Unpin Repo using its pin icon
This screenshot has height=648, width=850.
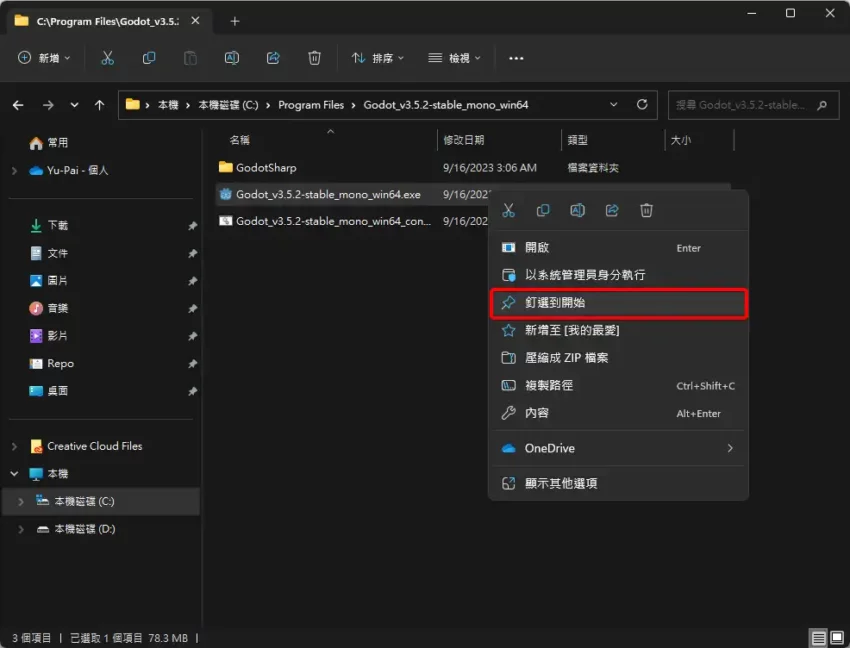pyautogui.click(x=192, y=364)
